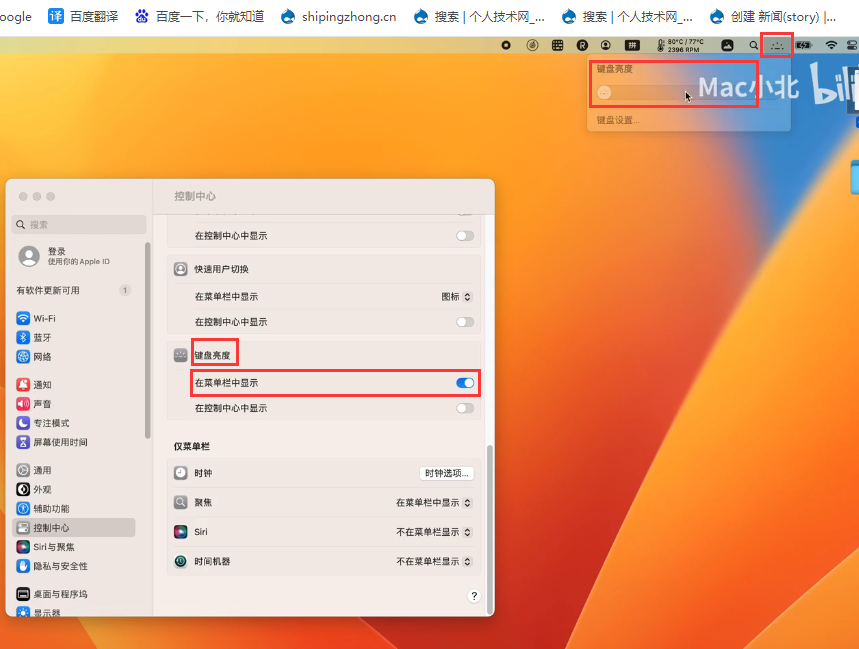The width and height of the screenshot is (859, 649).
Task: Click the settings pane vertical scrollbar
Action: tap(489, 528)
